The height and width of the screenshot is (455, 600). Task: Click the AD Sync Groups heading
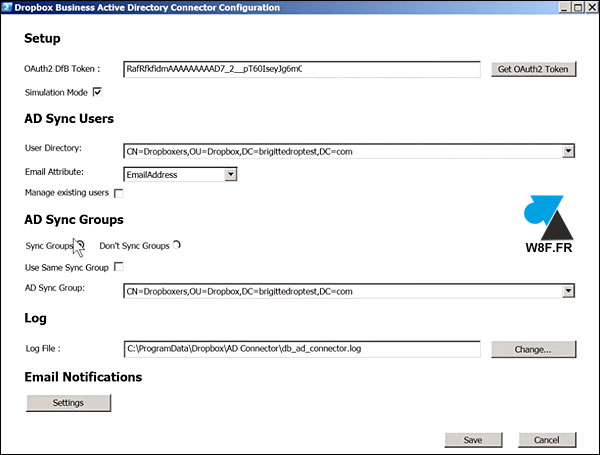point(74,220)
